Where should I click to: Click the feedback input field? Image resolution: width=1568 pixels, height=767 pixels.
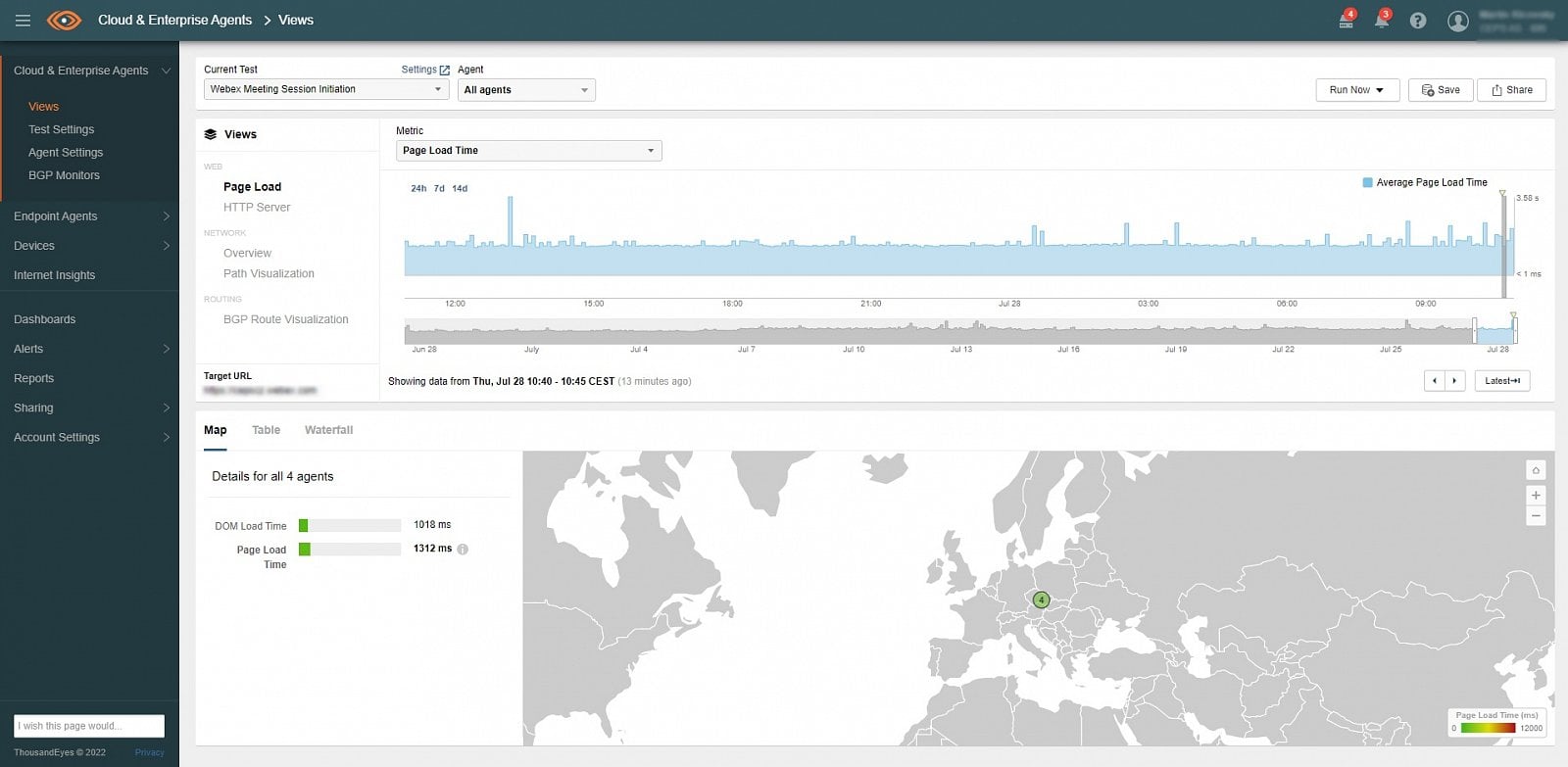[89, 726]
